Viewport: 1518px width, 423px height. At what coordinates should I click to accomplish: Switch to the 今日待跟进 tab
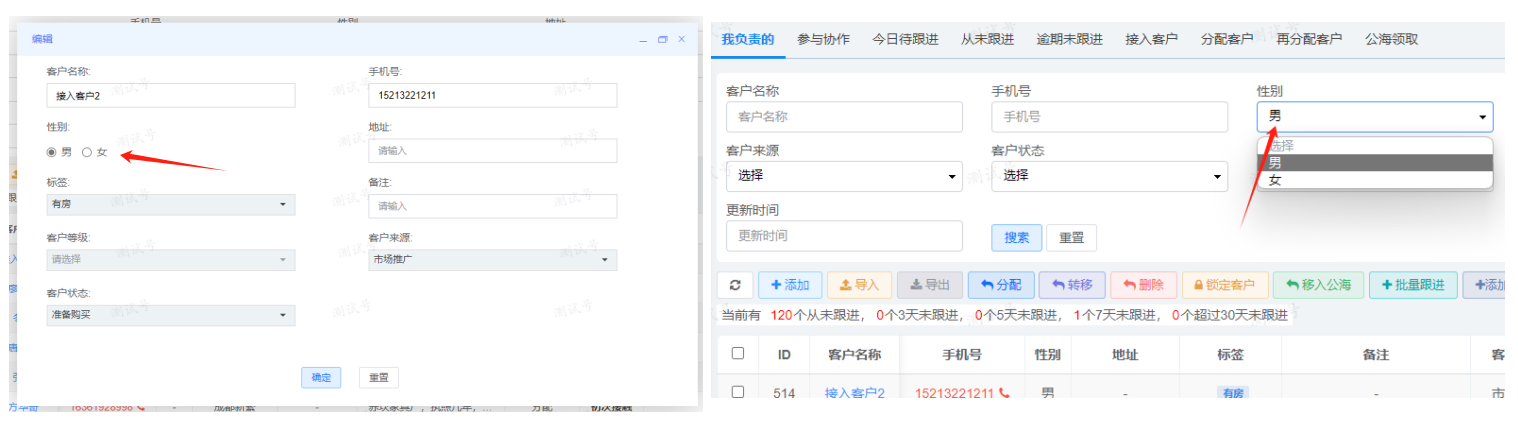point(905,39)
